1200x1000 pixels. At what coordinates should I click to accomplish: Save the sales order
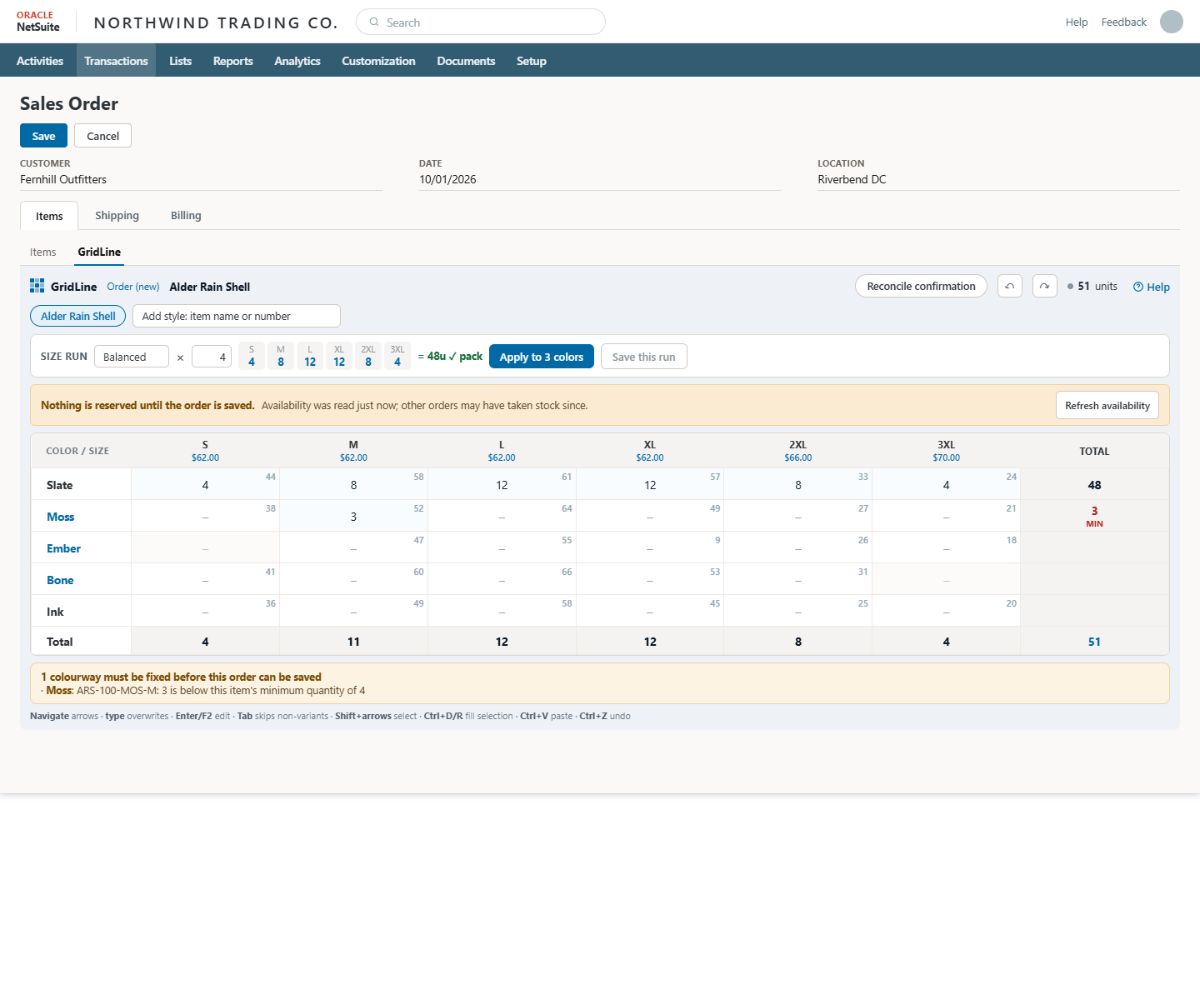[x=44, y=136]
